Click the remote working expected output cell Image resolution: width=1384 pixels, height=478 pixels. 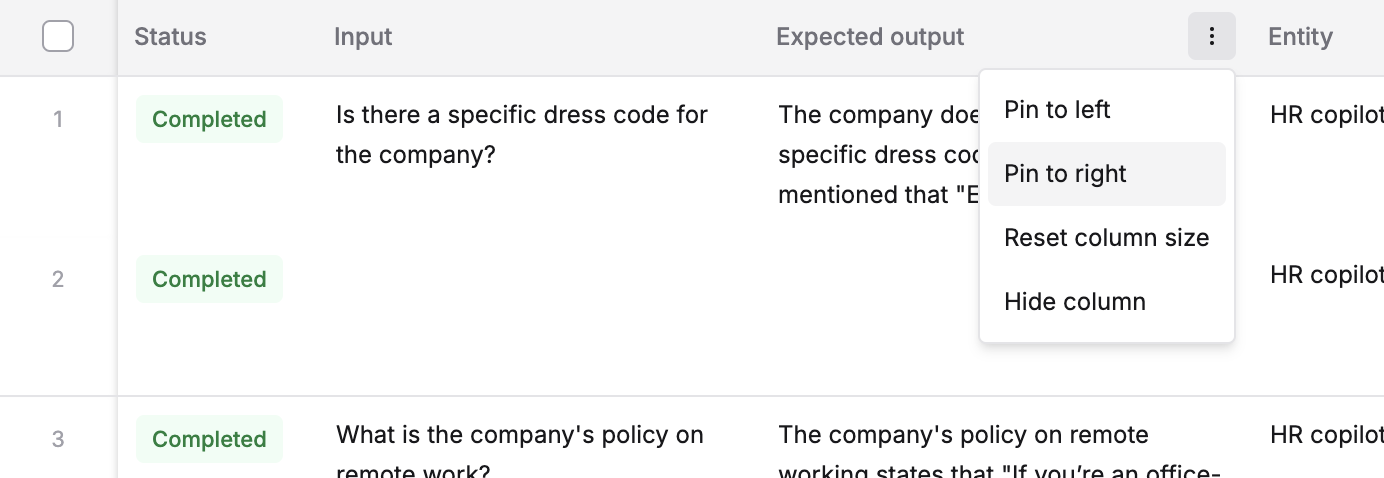pyautogui.click(x=1000, y=452)
